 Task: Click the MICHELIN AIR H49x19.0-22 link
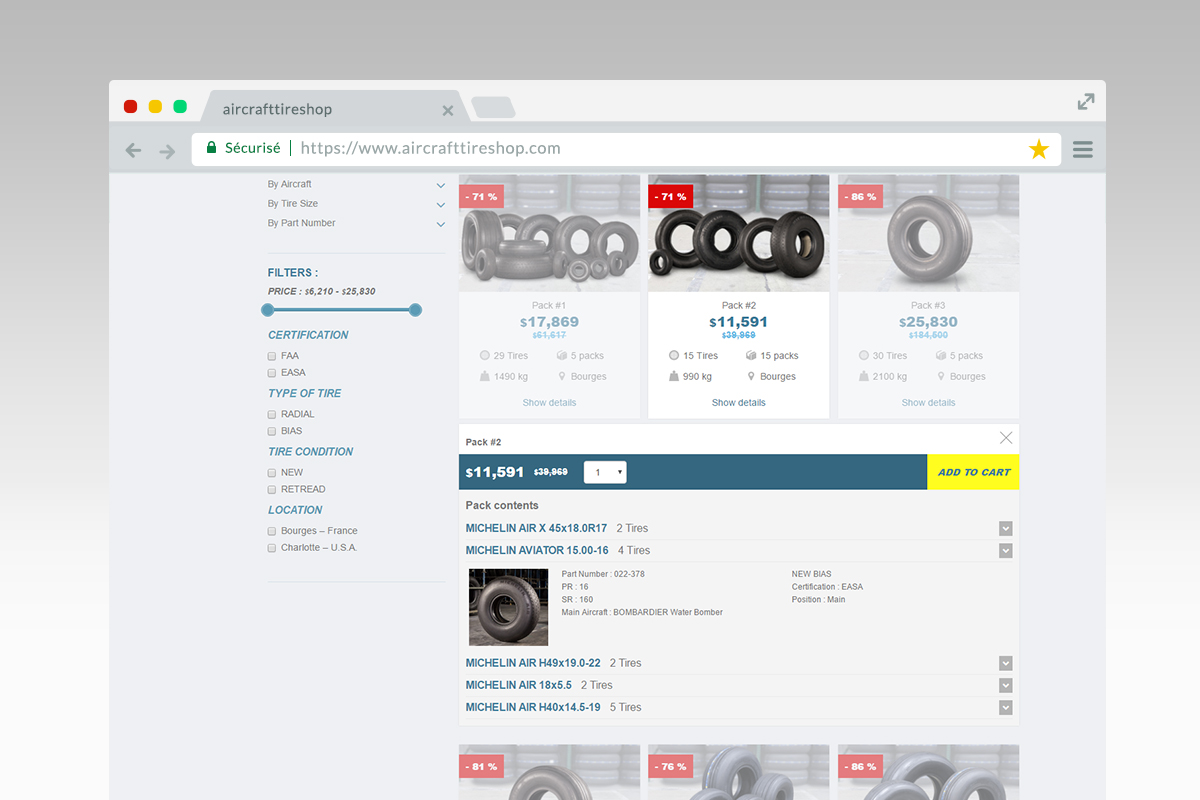click(533, 663)
